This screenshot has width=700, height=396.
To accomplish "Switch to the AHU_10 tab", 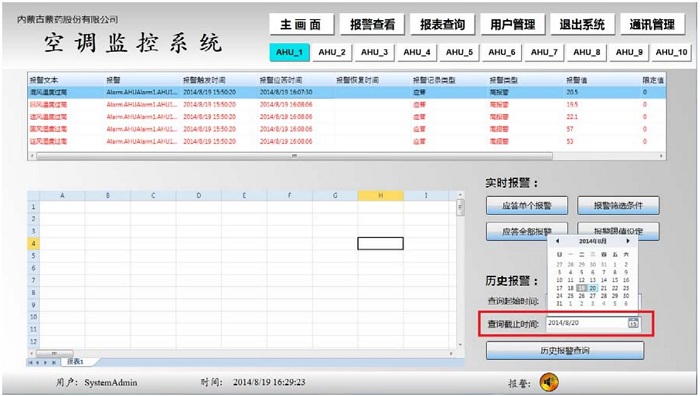I will 671,52.
